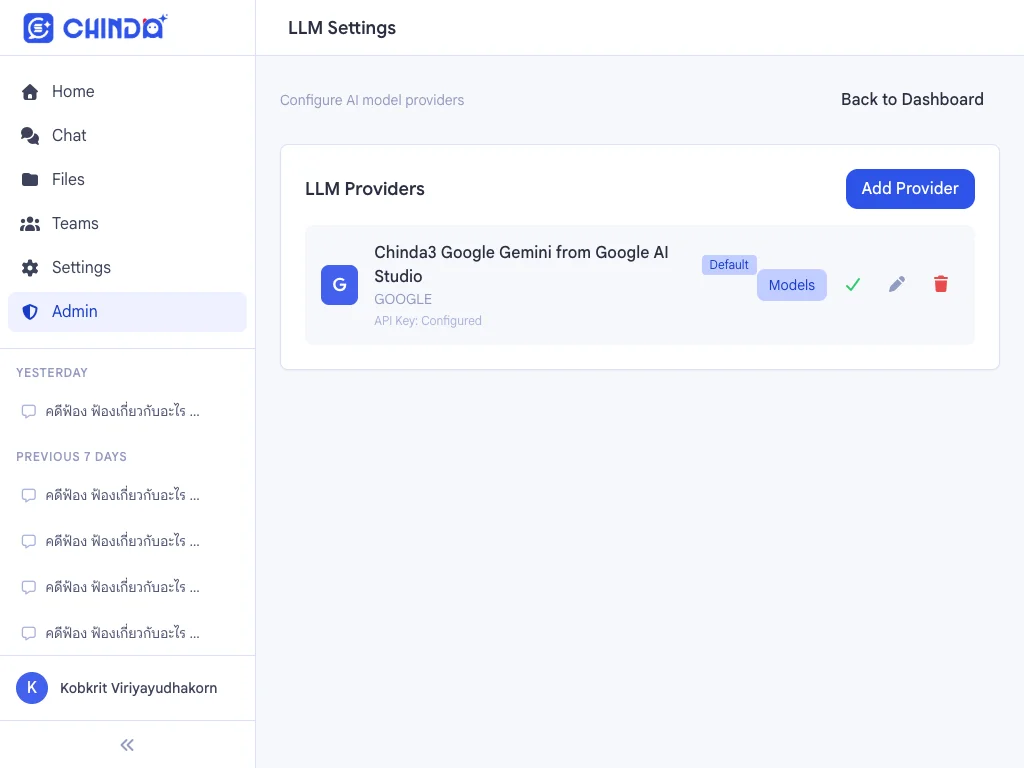Collapse the sidebar with double chevron
This screenshot has height=768, width=1024.
(x=127, y=745)
